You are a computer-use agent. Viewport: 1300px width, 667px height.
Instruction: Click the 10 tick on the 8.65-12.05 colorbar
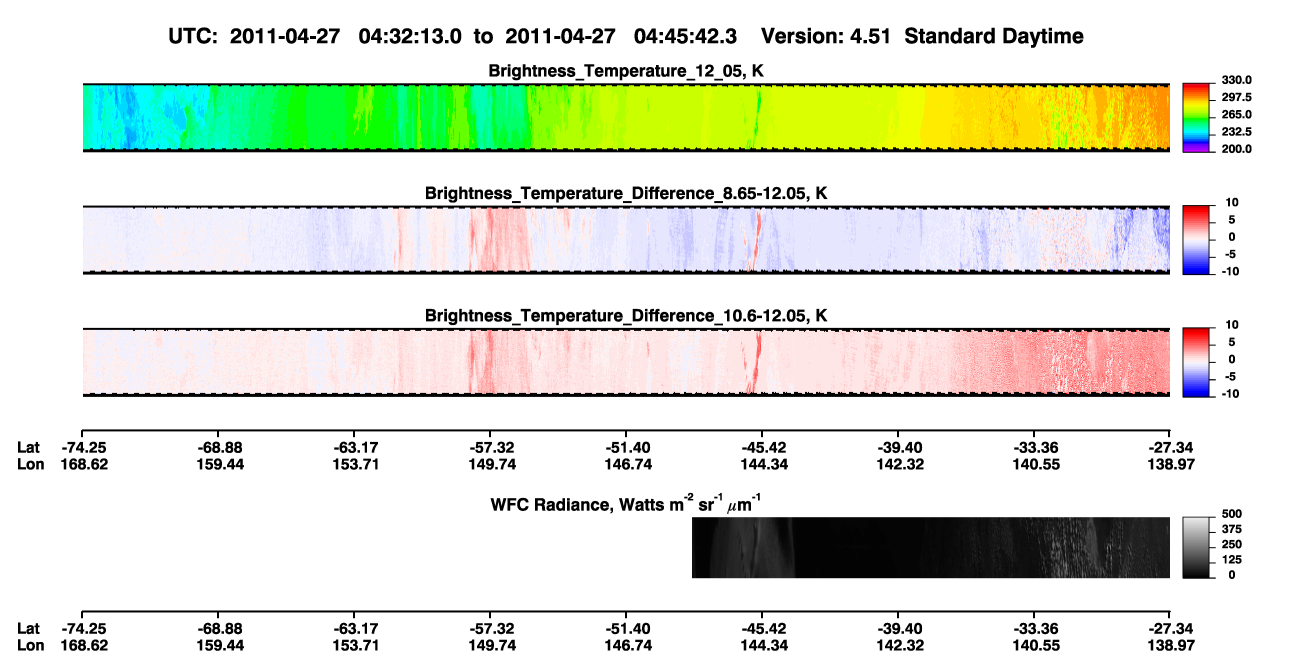(1234, 203)
